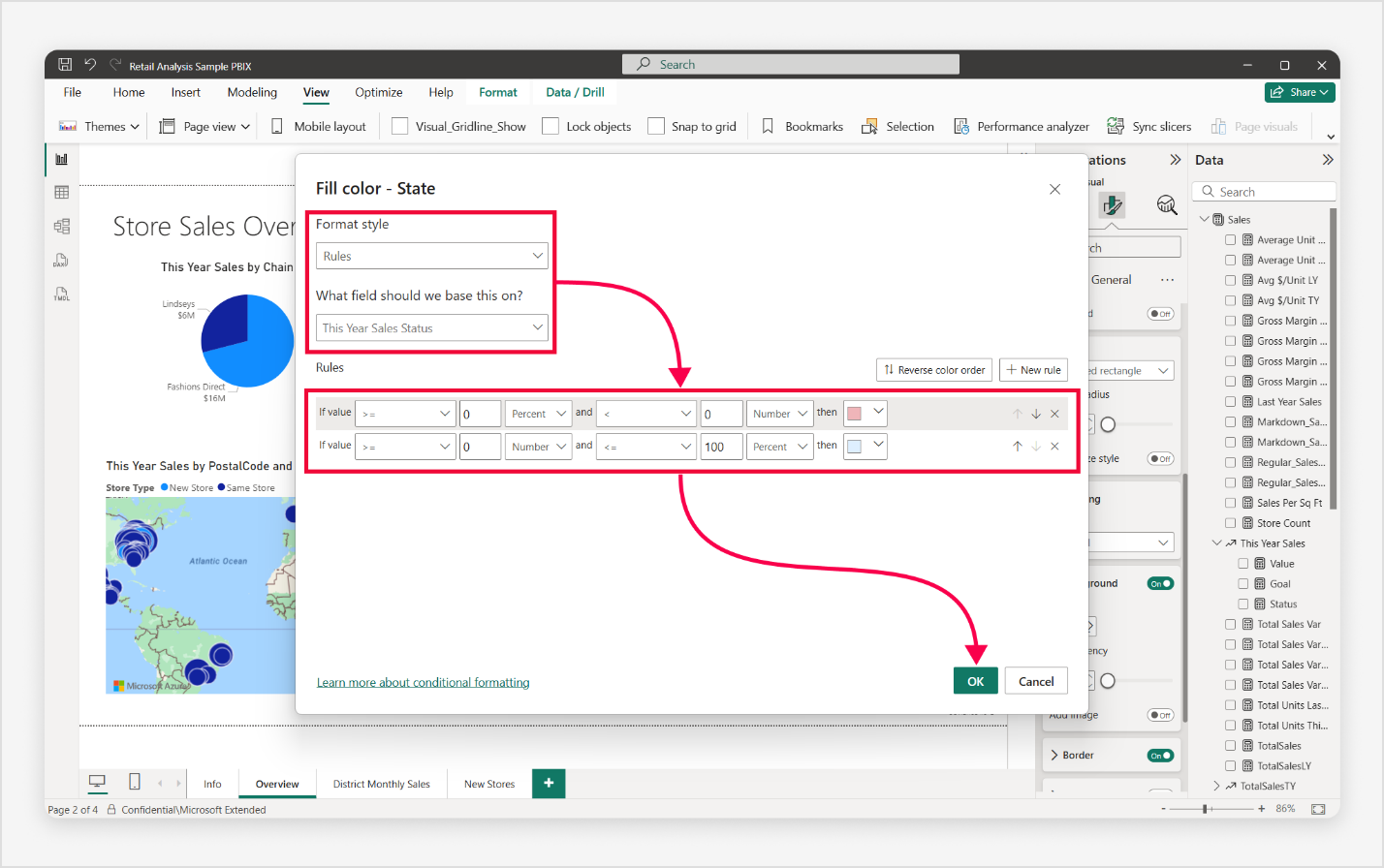The image size is (1384, 868).
Task: Open the Modeling ribbon tab
Action: pyautogui.click(x=252, y=92)
